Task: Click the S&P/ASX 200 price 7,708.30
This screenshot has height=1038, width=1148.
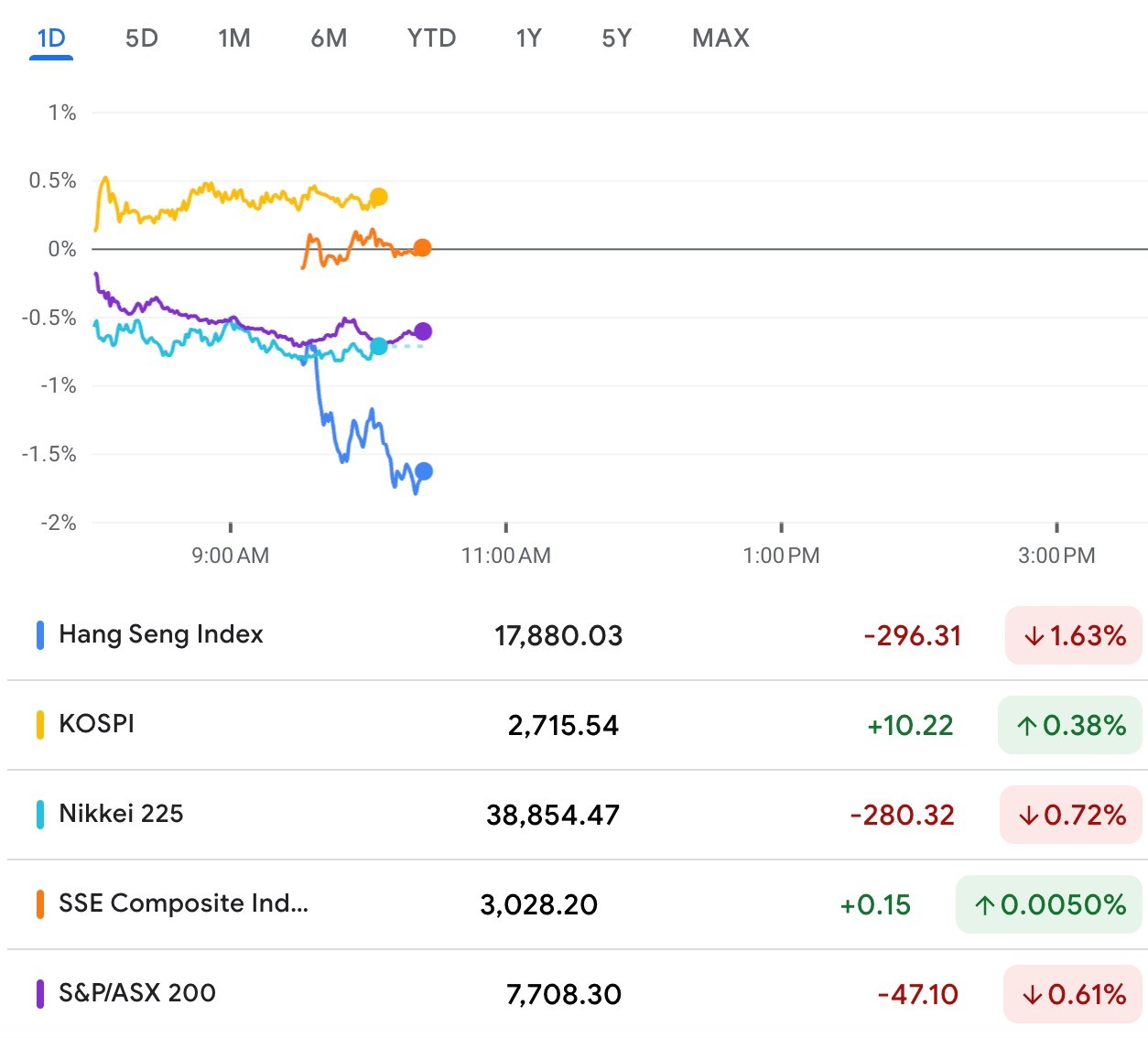Action: 564,994
